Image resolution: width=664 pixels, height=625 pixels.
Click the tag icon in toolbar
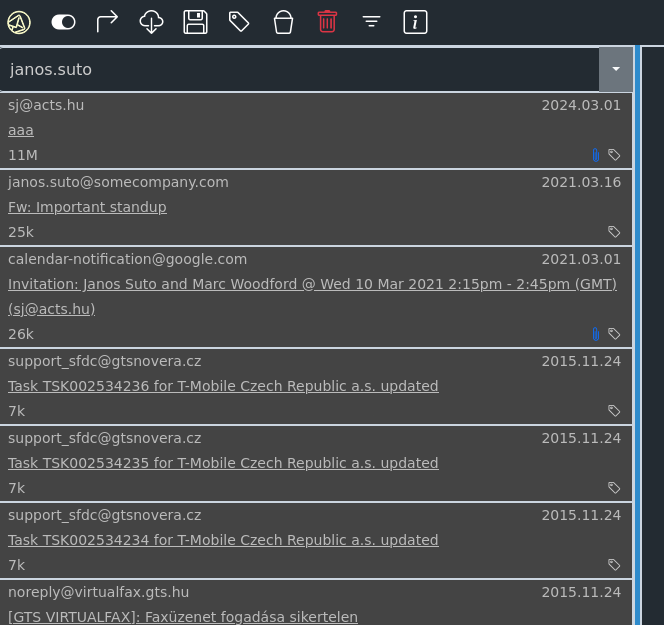pyautogui.click(x=239, y=22)
